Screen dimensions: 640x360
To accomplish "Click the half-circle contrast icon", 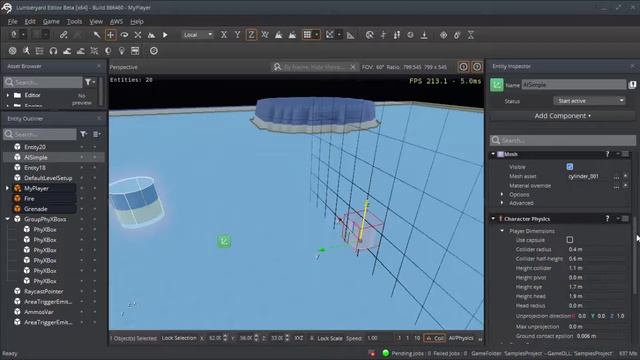I will pyautogui.click(x=108, y=51).
